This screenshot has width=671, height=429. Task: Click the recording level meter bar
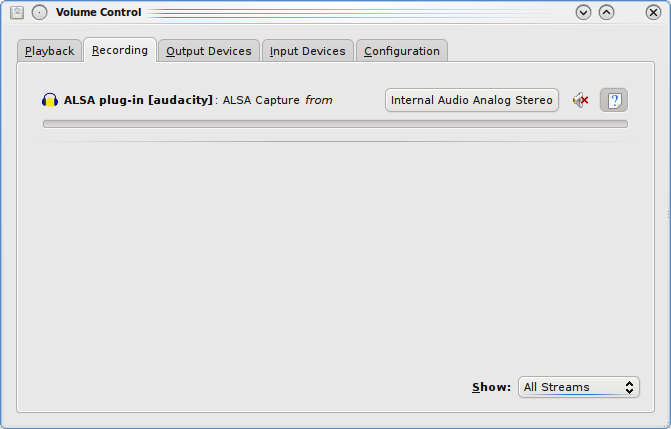[335, 124]
